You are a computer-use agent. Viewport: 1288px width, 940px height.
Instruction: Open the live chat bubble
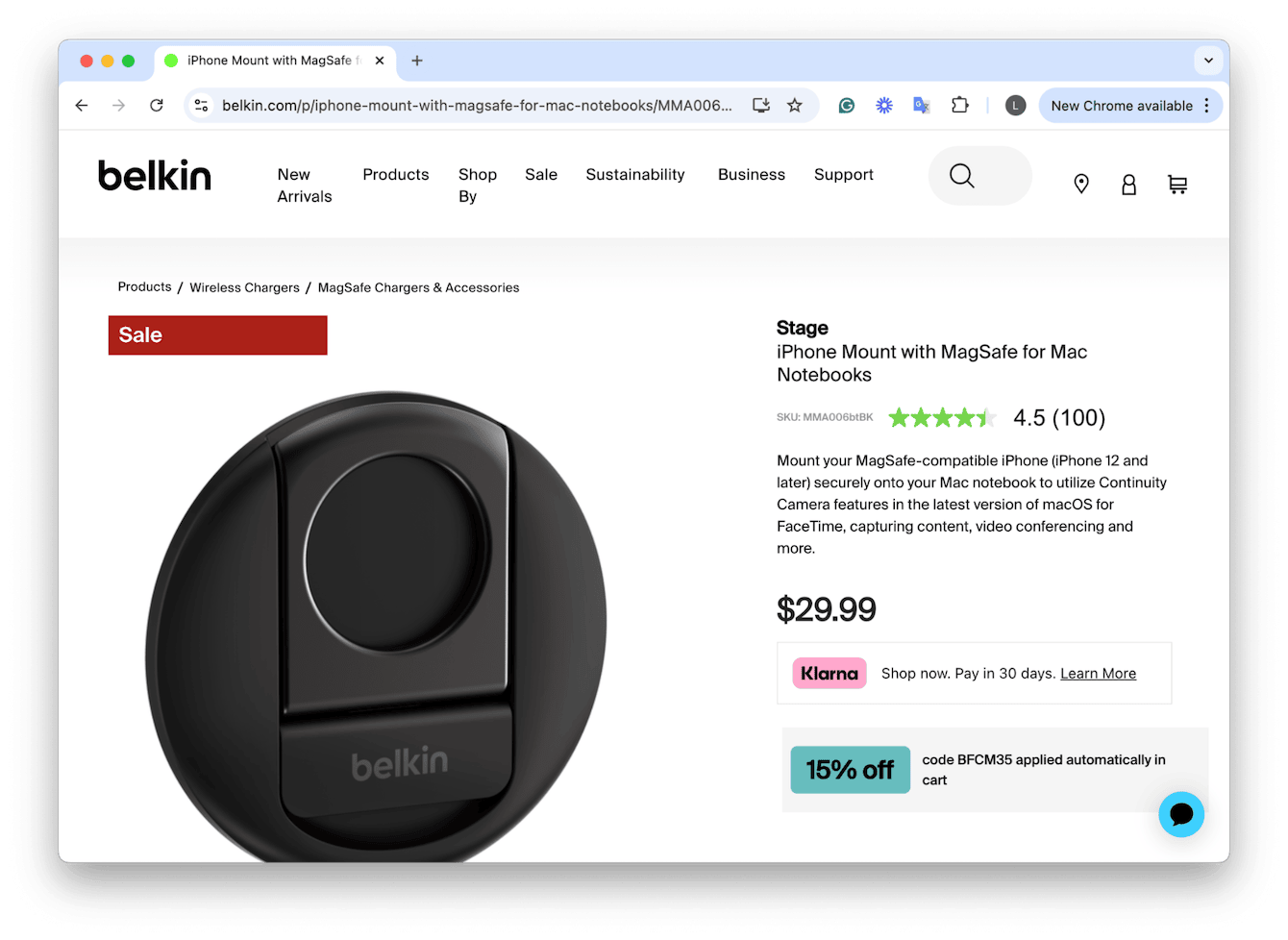[1181, 814]
